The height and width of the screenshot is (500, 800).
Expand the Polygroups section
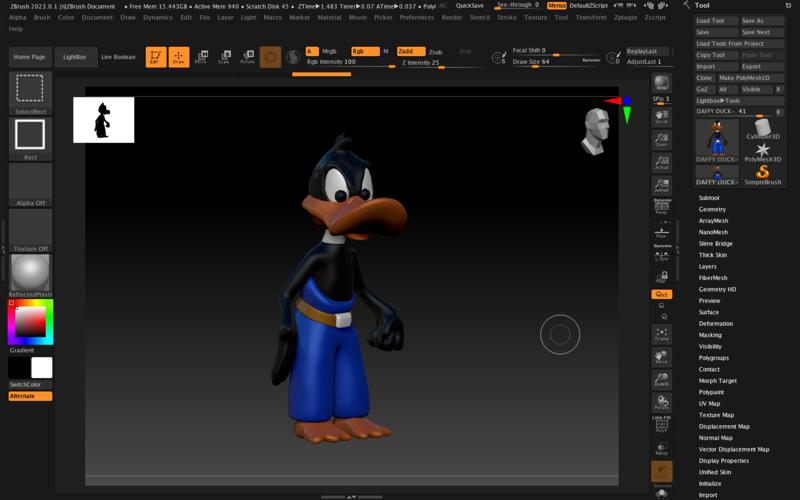point(714,358)
